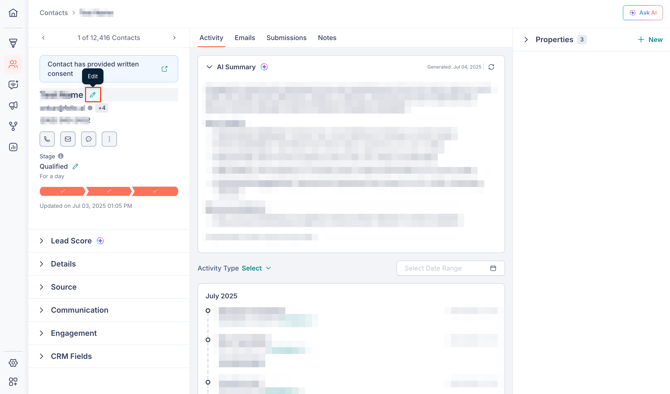Click the calendar icon in date range field
The width and height of the screenshot is (670, 394).
pos(493,268)
